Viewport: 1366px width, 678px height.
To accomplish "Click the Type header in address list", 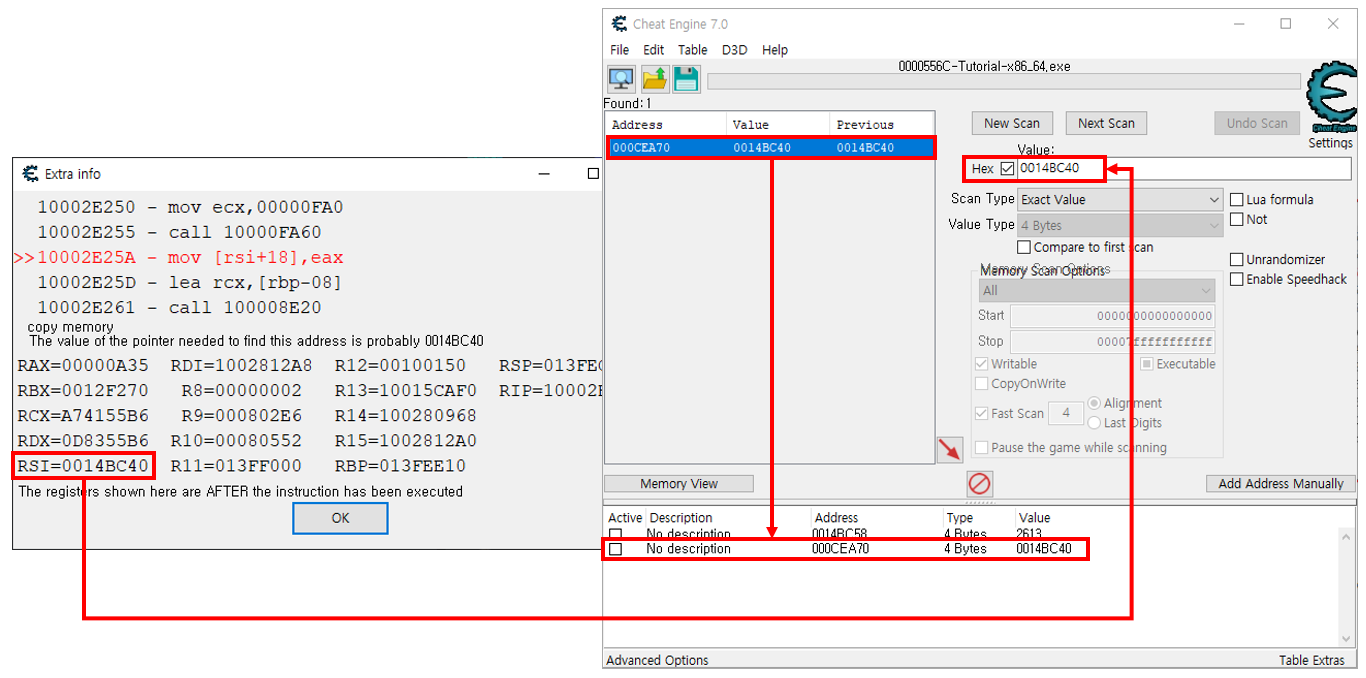I will tap(959, 518).
